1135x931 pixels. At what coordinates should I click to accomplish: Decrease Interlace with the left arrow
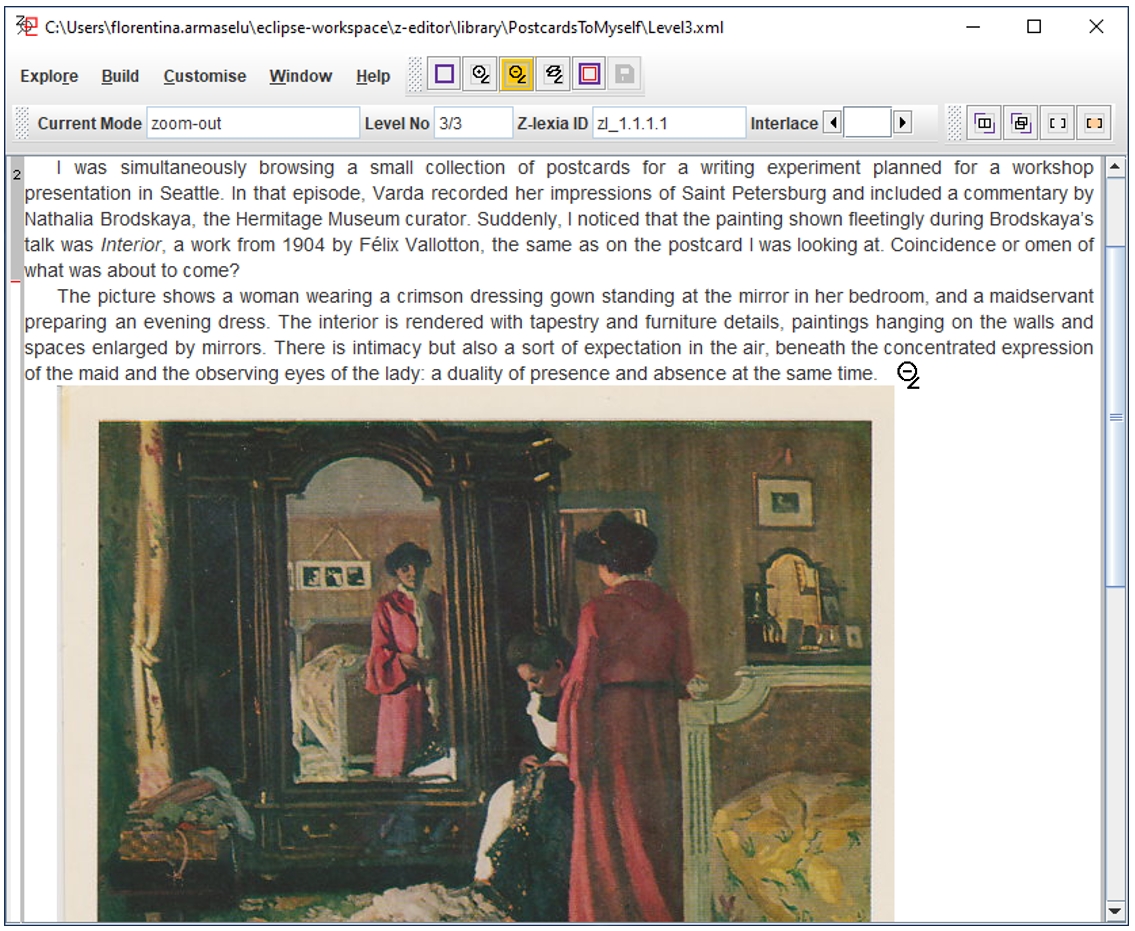pyautogui.click(x=833, y=123)
